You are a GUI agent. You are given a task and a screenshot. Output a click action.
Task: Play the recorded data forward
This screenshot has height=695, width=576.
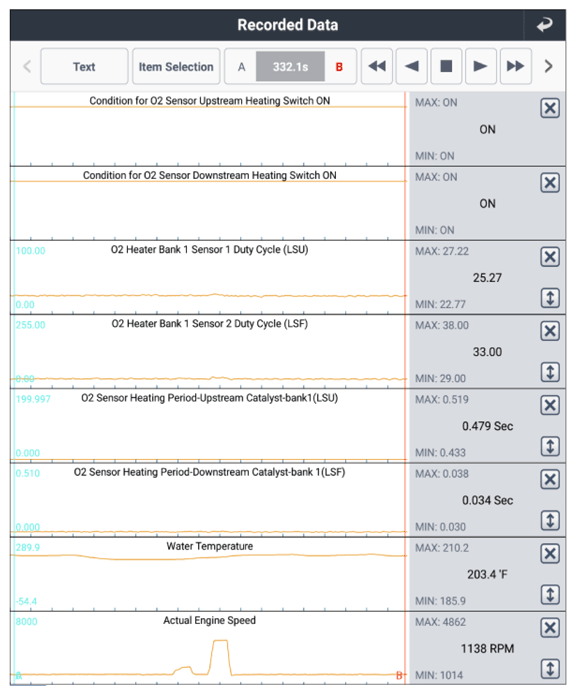(x=481, y=66)
